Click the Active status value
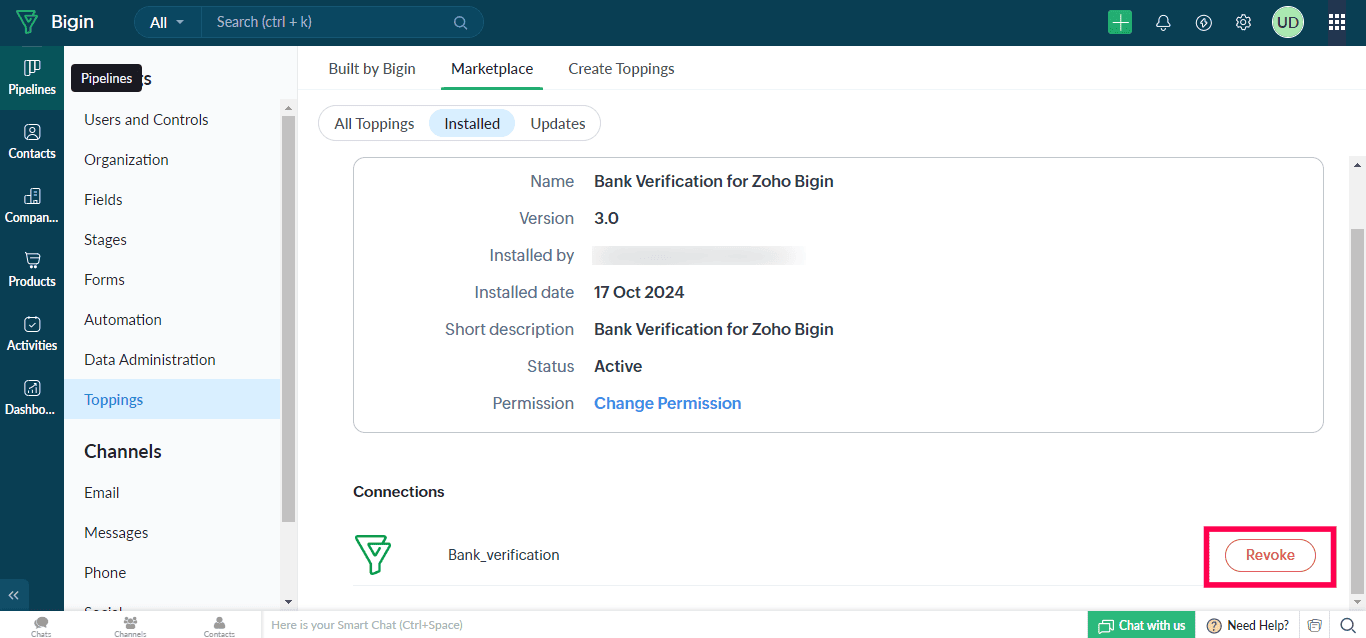 click(618, 366)
